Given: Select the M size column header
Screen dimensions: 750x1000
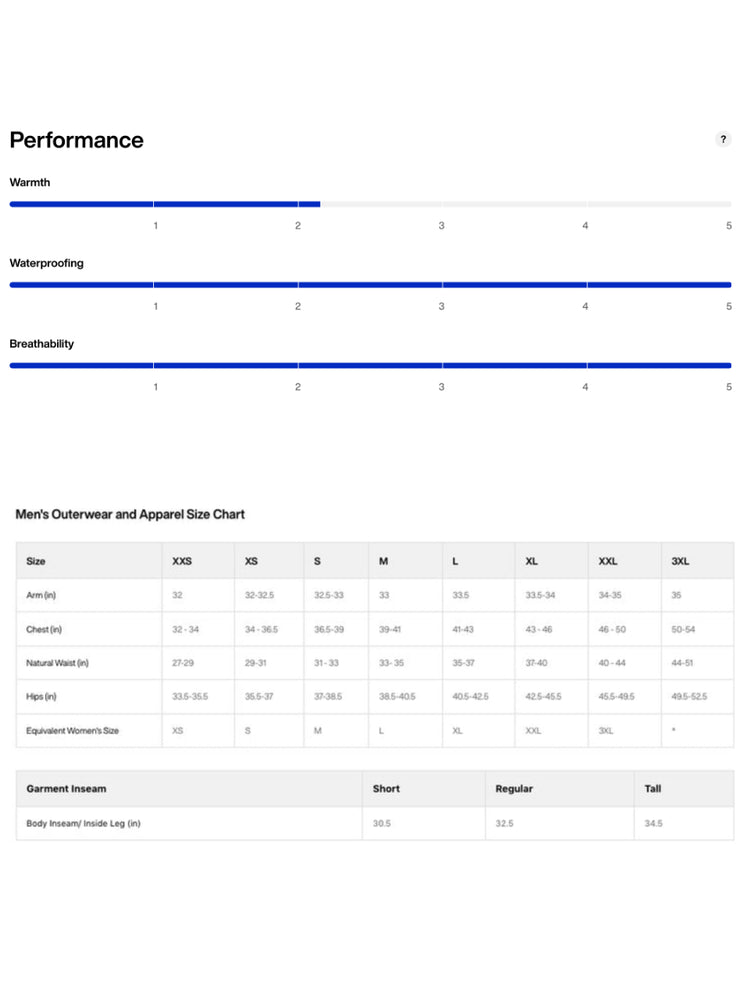Looking at the screenshot, I should coord(383,561).
